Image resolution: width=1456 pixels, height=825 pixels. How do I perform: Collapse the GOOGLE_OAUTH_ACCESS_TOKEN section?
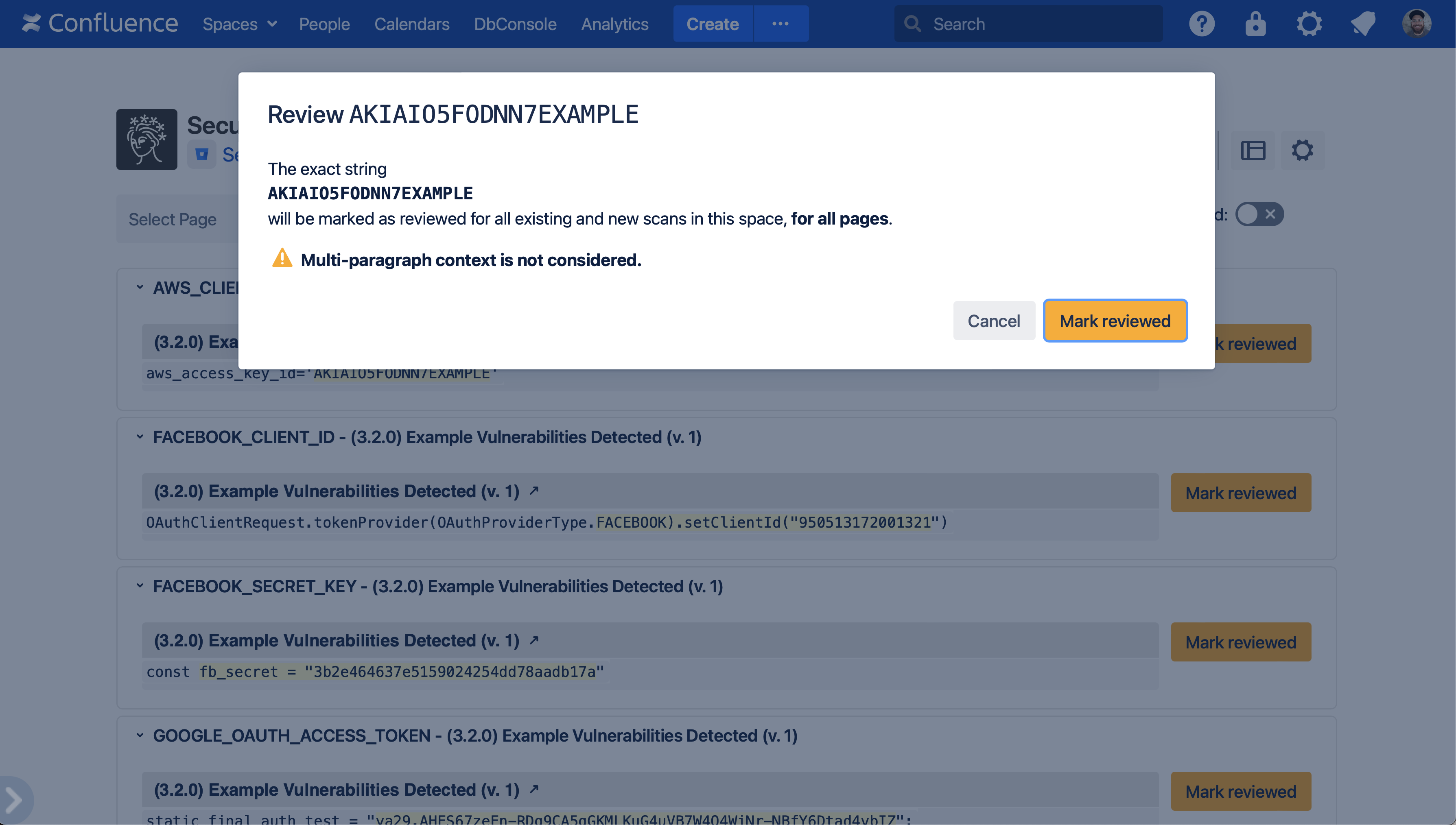point(140,736)
